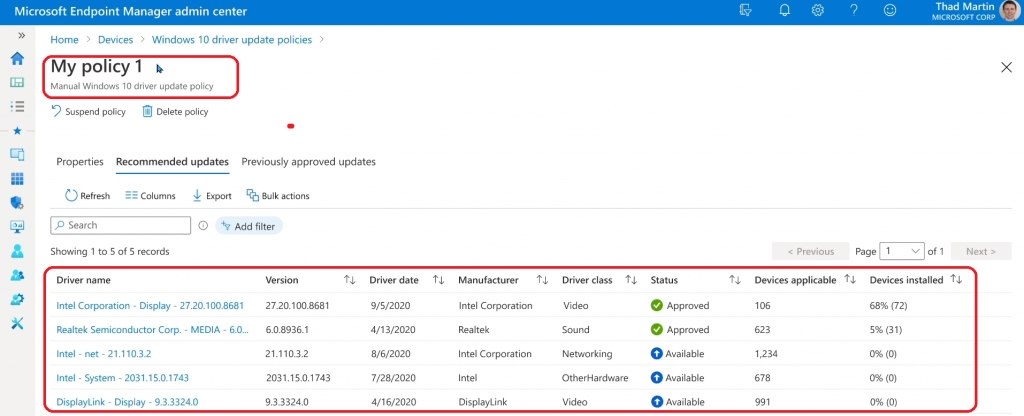Click the Next page button
Image resolution: width=1024 pixels, height=416 pixels.
pyautogui.click(x=981, y=251)
